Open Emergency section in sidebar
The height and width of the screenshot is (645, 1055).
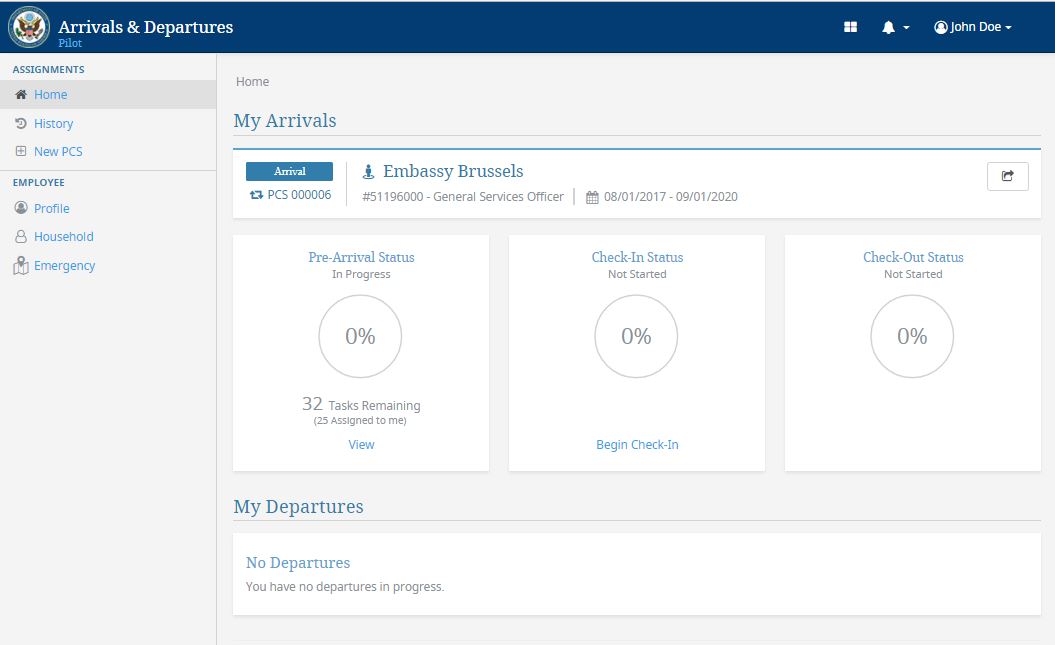coord(65,266)
